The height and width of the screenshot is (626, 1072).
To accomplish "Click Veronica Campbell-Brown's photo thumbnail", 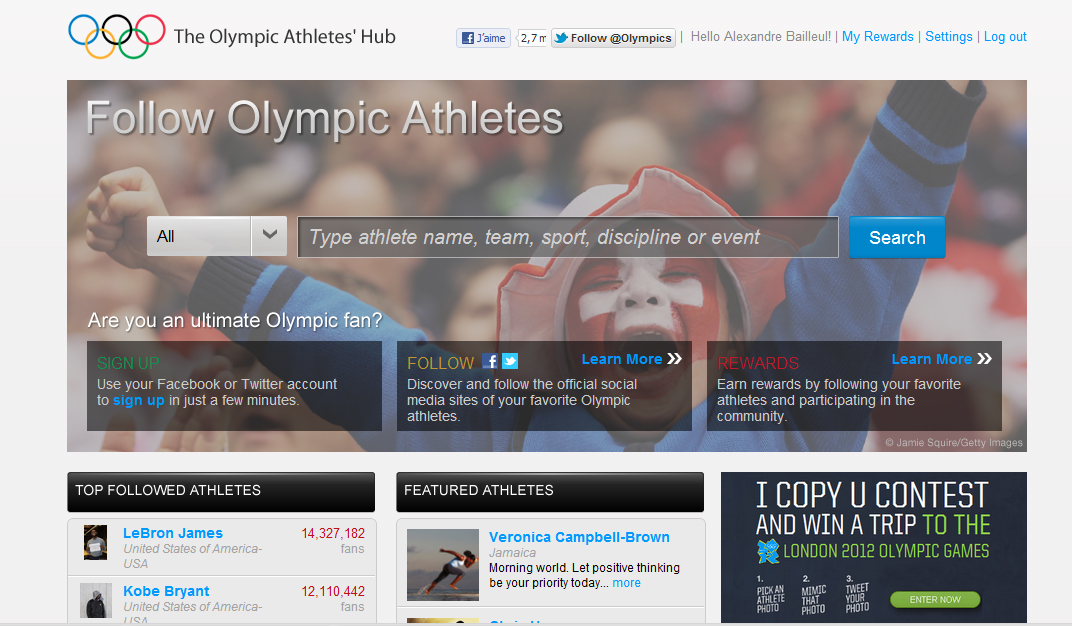I will 442,564.
